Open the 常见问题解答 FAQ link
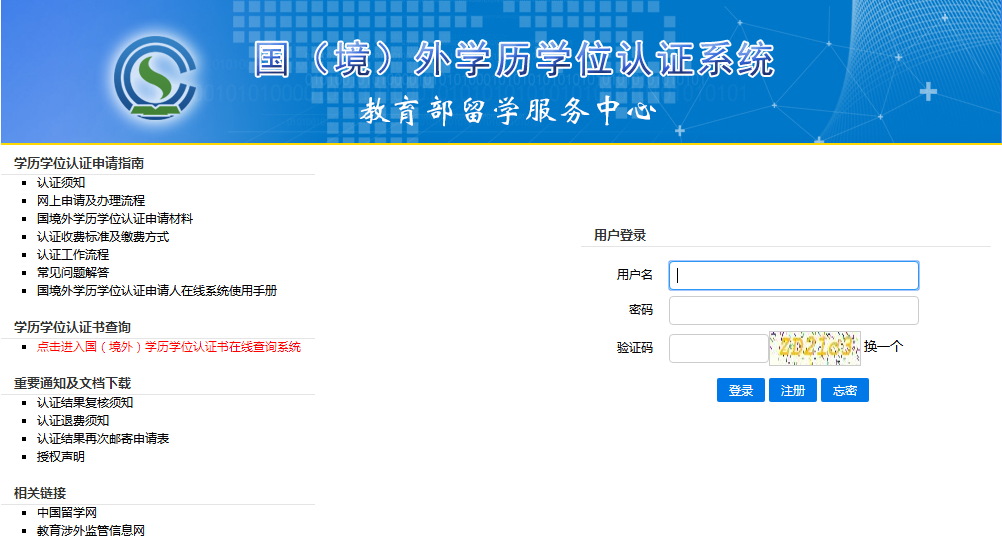The height and width of the screenshot is (551, 1002). click(x=73, y=273)
